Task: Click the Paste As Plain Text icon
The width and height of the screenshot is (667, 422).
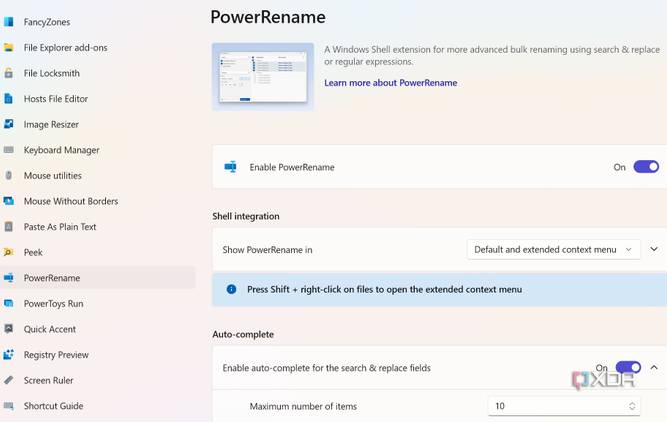Action: (9, 226)
